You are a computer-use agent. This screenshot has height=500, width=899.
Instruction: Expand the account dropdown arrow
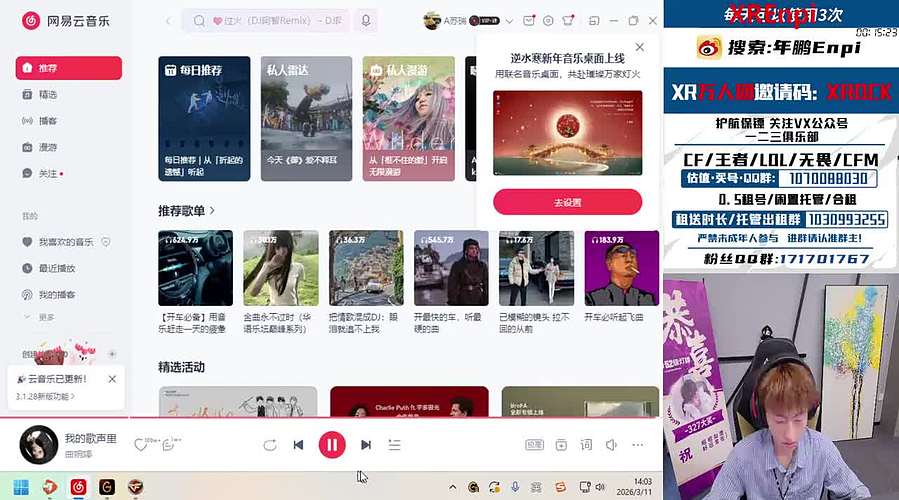point(509,21)
